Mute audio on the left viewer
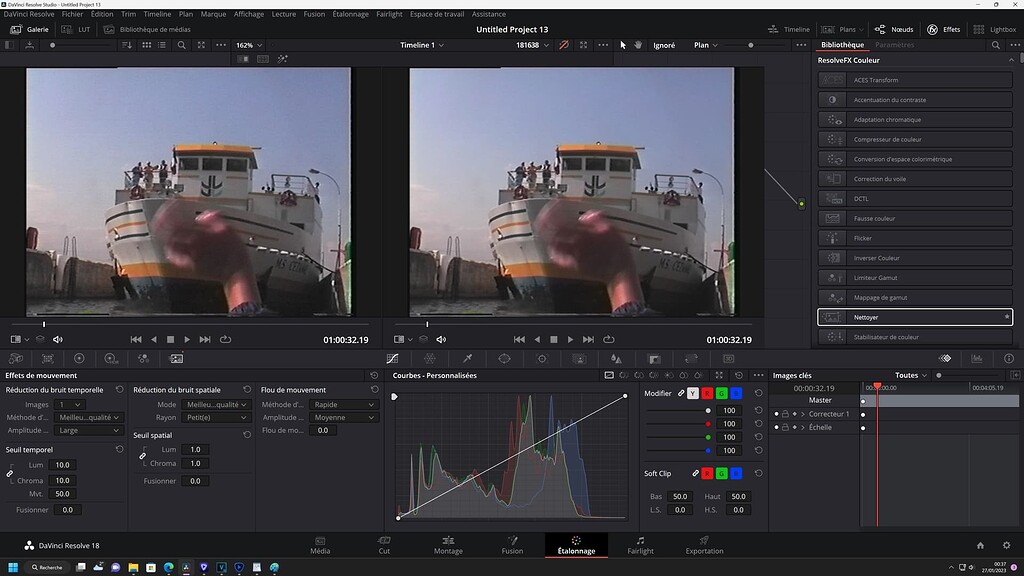 tap(58, 338)
